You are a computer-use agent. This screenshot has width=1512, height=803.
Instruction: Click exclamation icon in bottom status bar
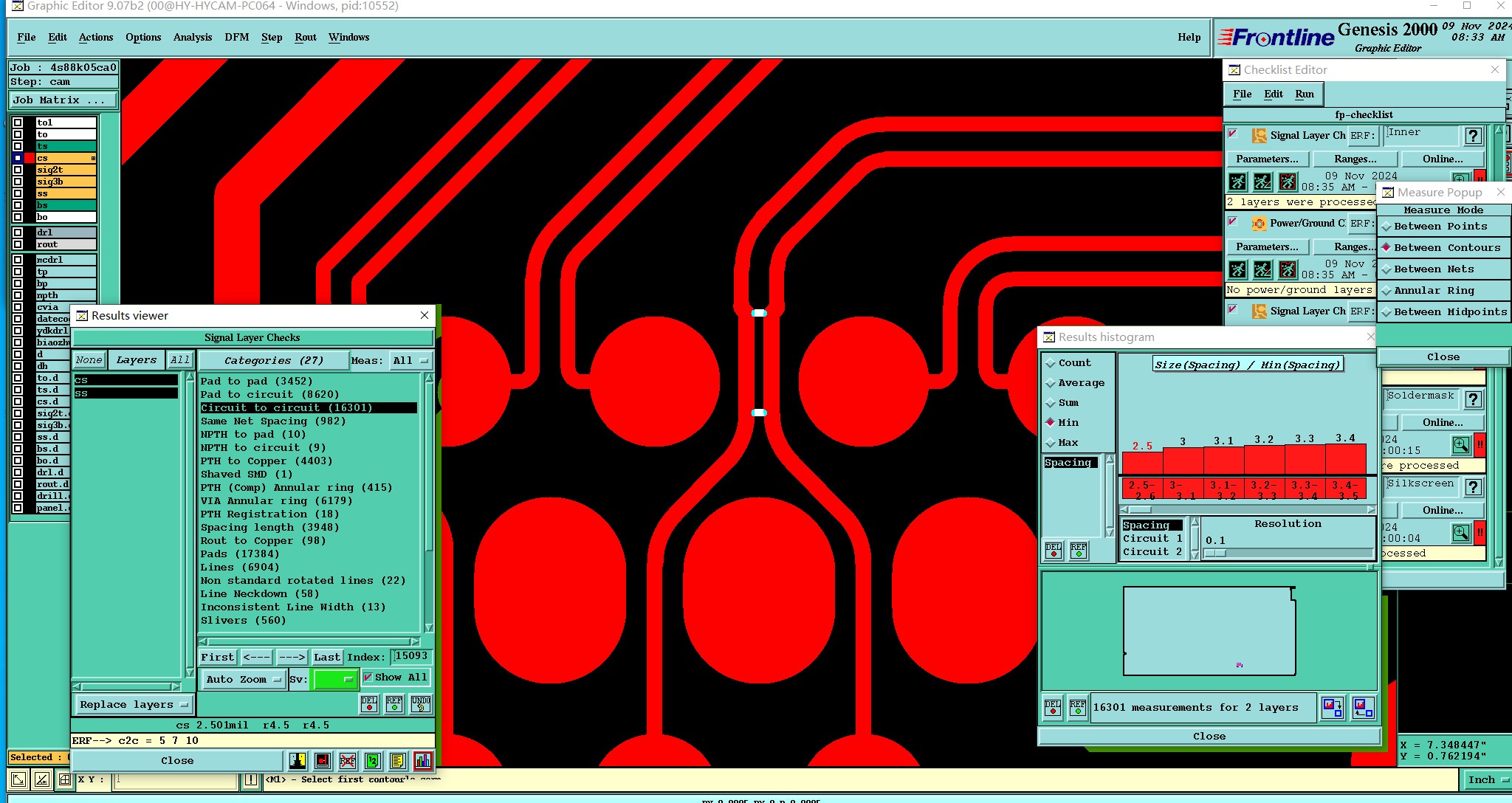click(251, 779)
